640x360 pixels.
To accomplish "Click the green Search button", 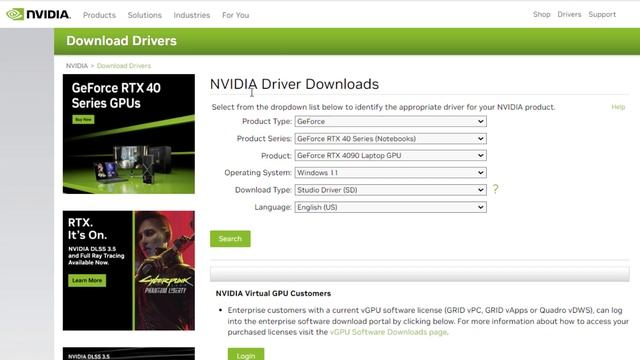I will click(x=230, y=239).
